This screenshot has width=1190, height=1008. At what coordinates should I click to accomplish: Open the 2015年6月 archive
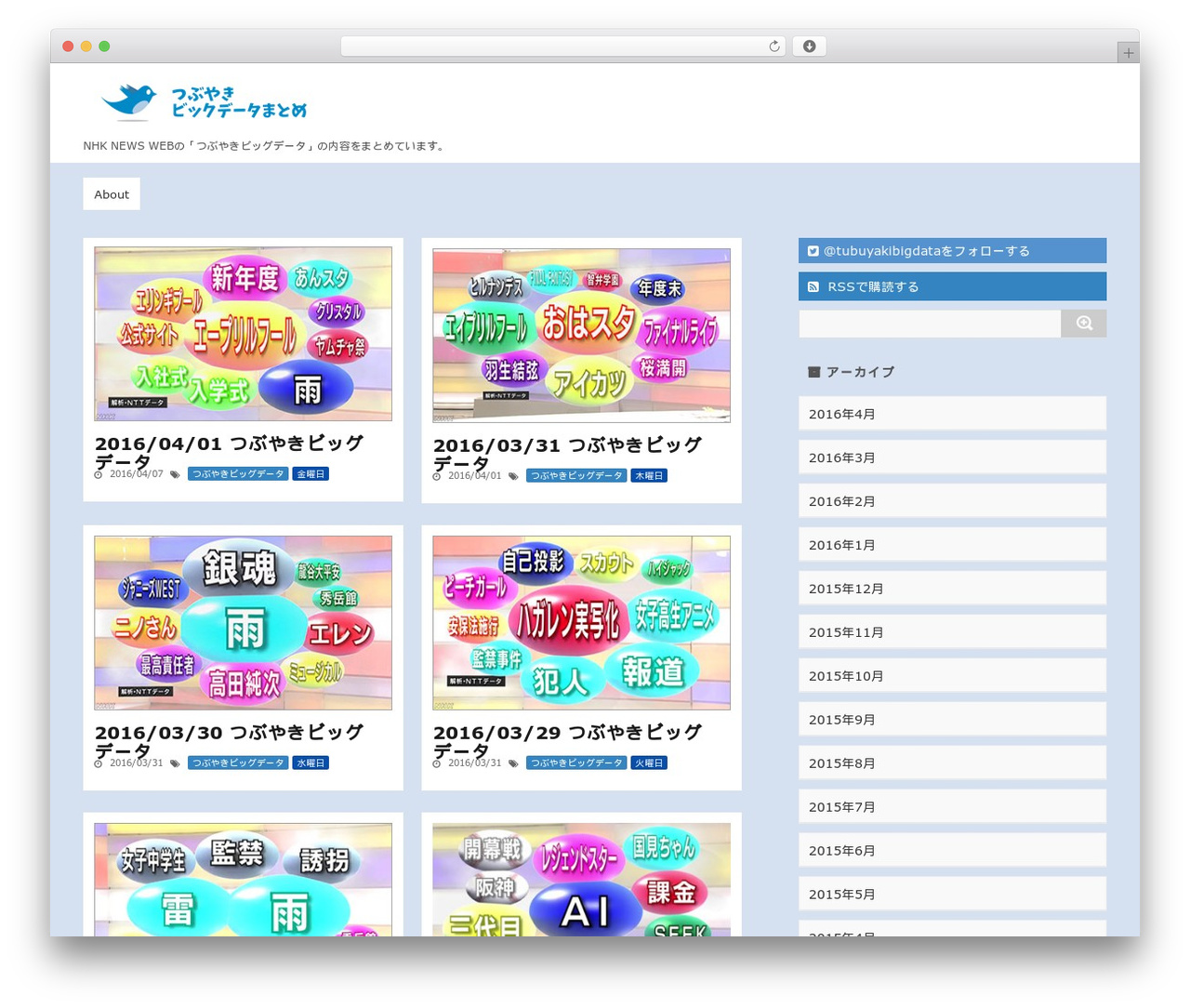(952, 851)
